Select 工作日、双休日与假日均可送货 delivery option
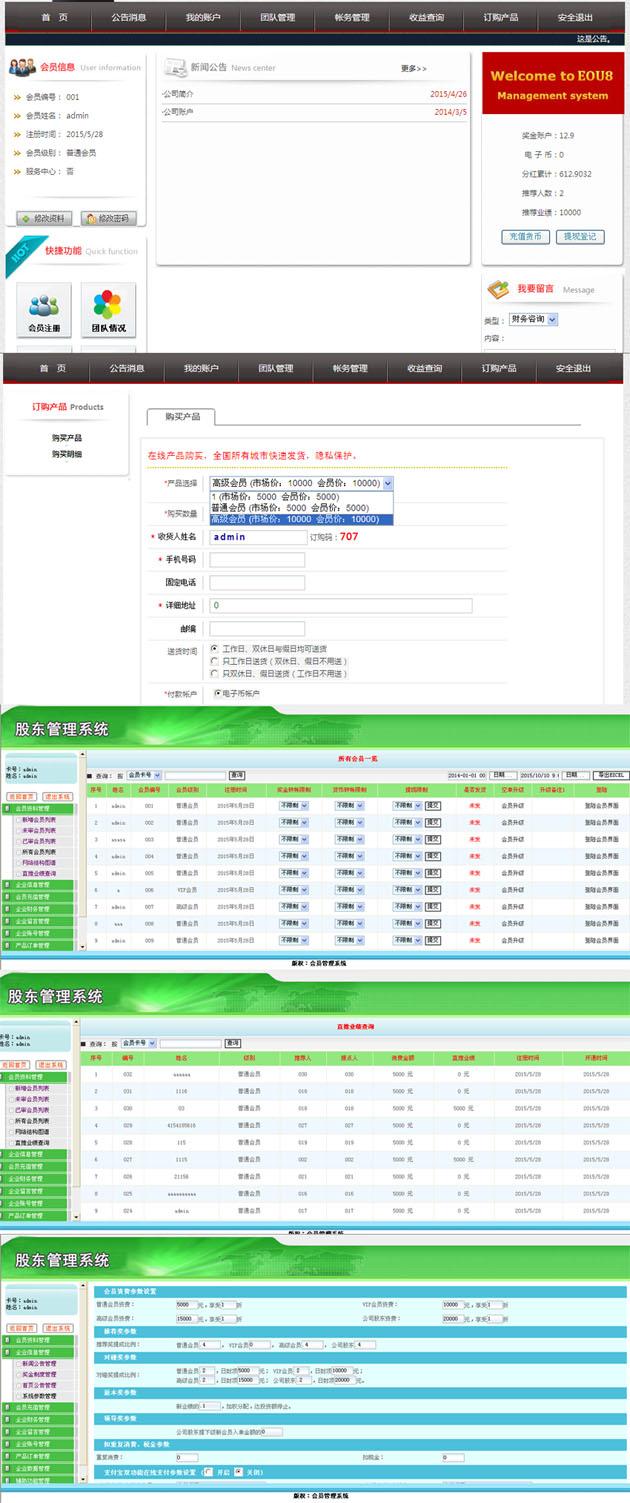The height and width of the screenshot is (1503, 630). point(214,649)
